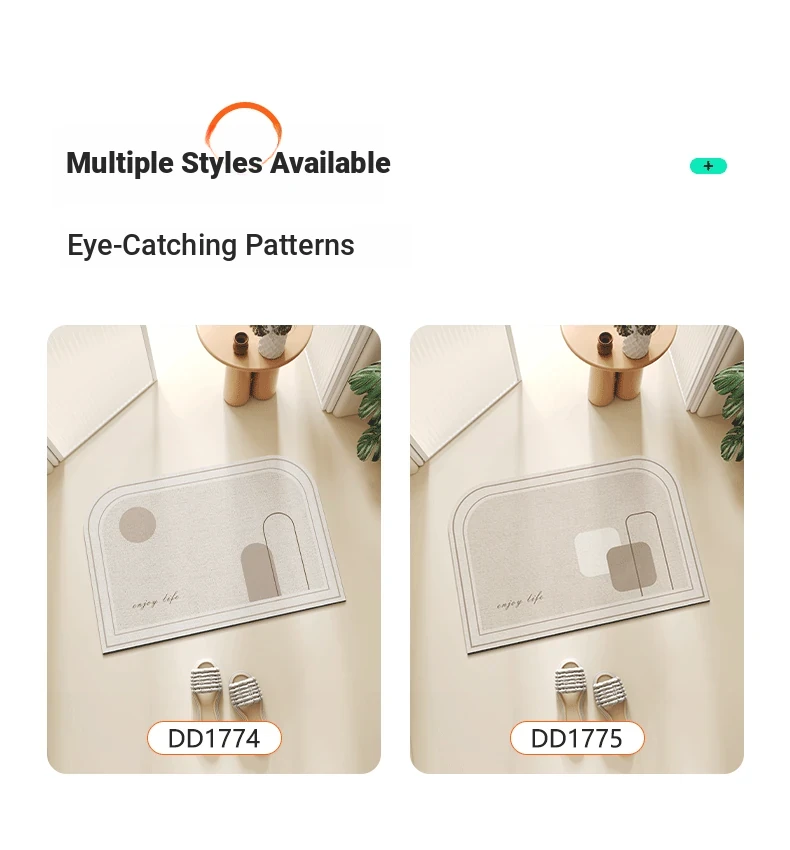Click the Multiple Styles Available heading

[228, 163]
